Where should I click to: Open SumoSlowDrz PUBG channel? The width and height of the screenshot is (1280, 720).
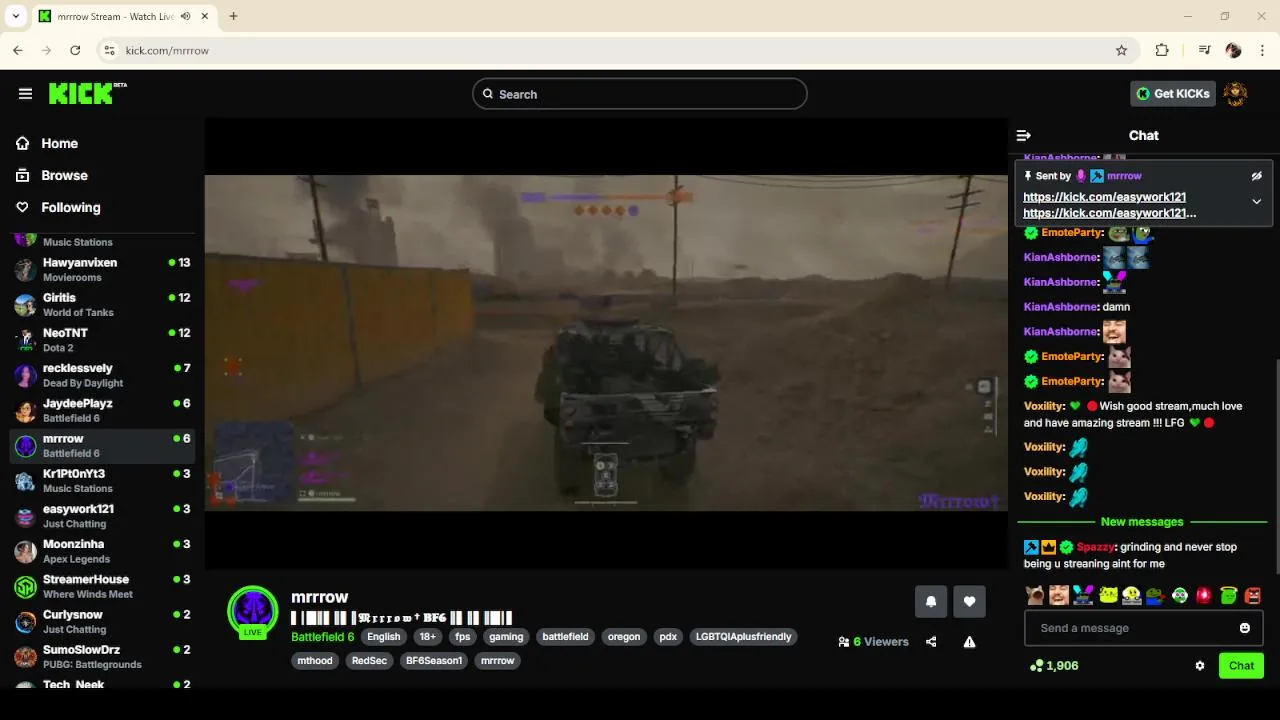pos(102,656)
